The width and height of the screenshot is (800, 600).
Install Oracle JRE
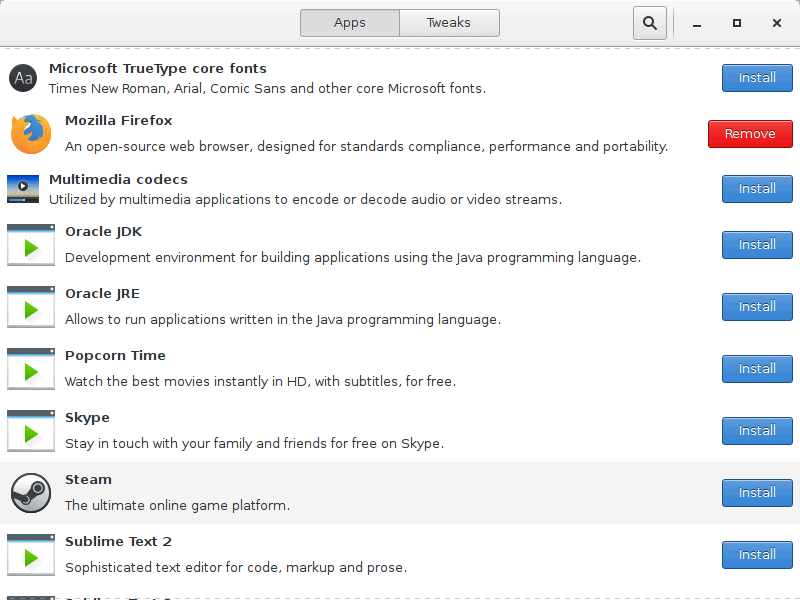coord(757,307)
